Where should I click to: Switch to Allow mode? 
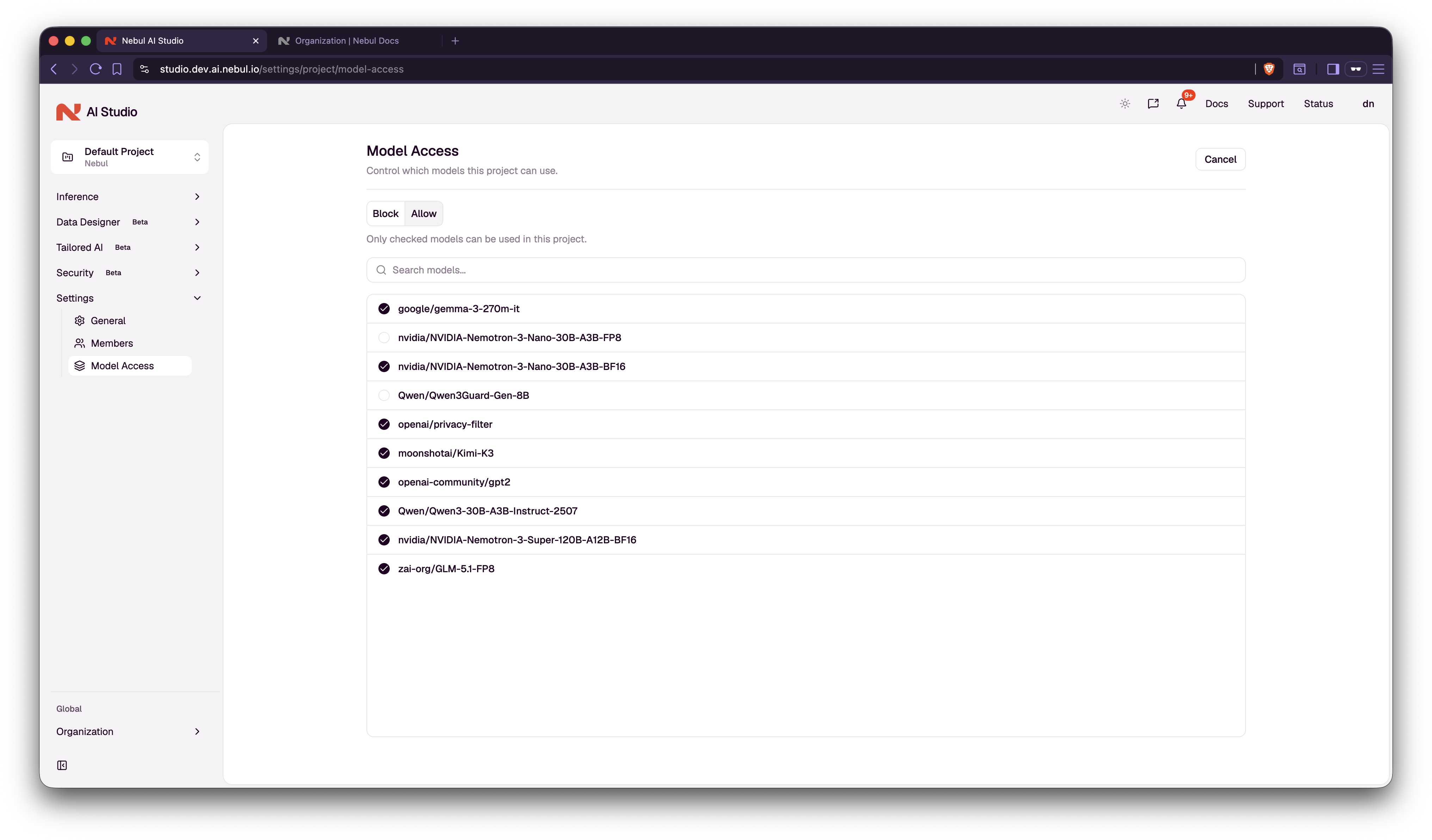point(424,214)
